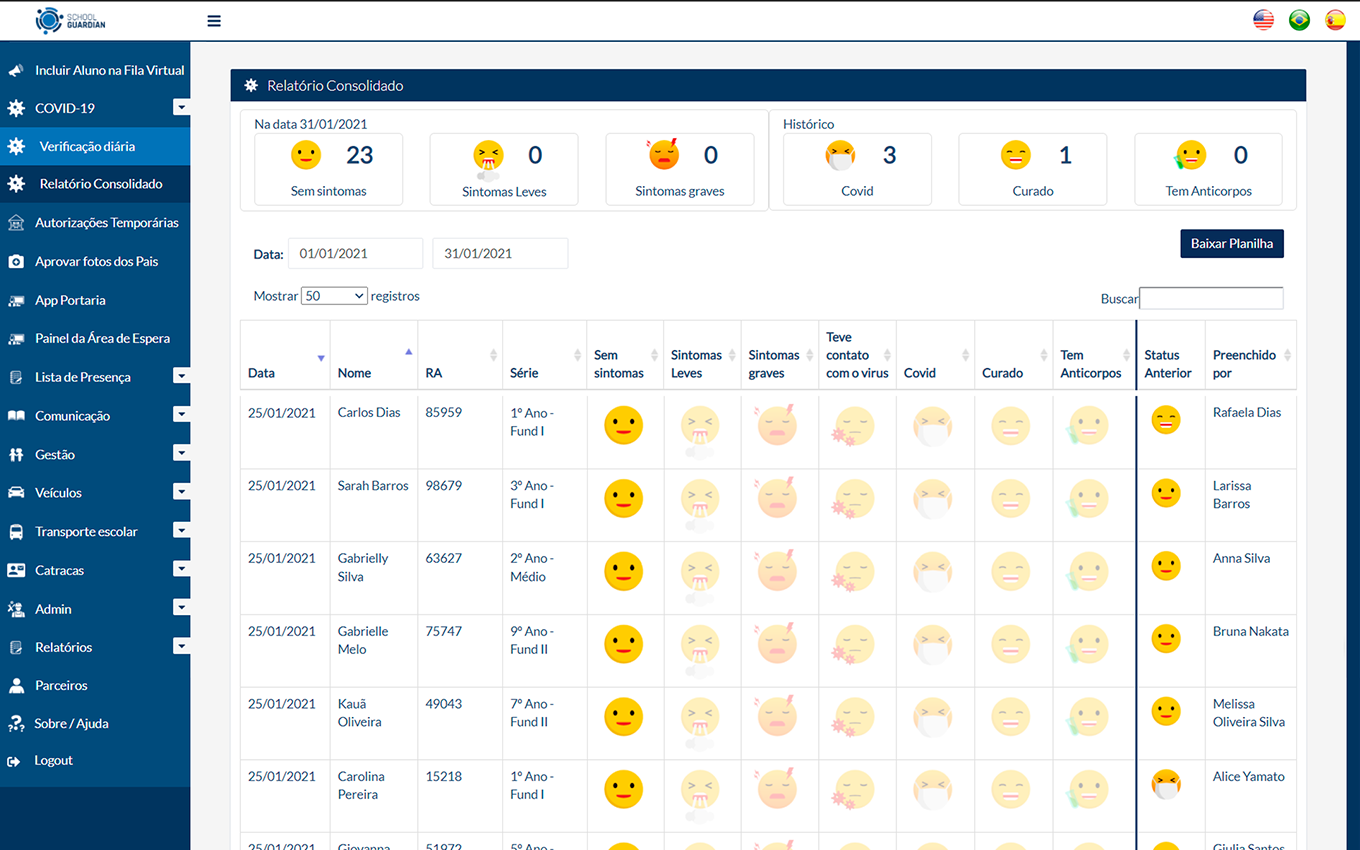Click the Buscar search field
Screen dimensions: 1360x850
click(x=1210, y=298)
